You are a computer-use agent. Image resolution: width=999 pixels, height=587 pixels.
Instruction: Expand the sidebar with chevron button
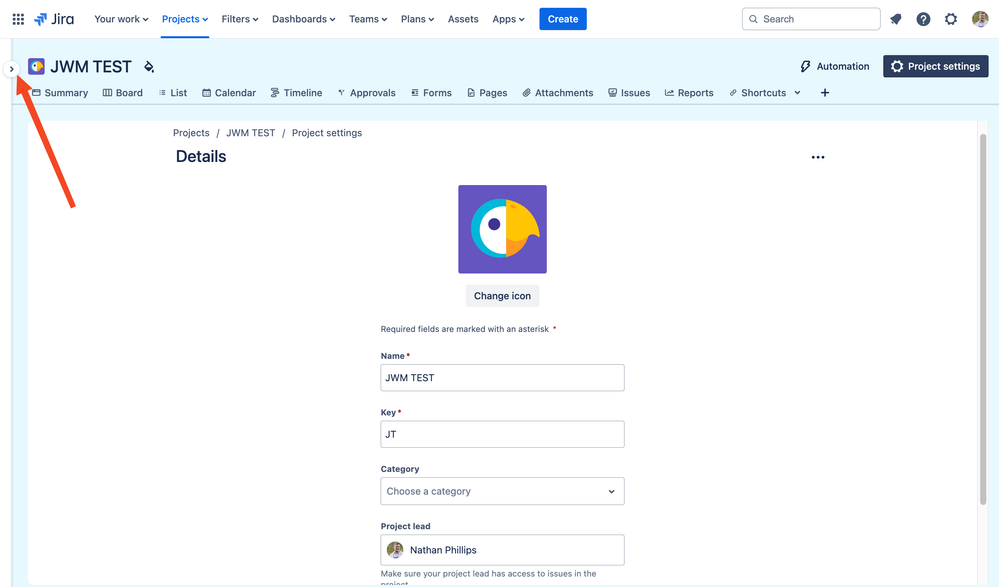11,69
